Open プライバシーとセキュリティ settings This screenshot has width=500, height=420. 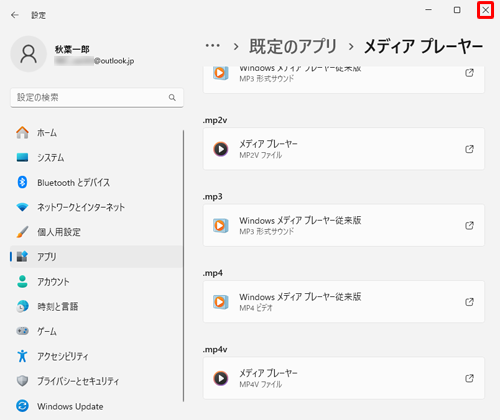tap(96, 381)
